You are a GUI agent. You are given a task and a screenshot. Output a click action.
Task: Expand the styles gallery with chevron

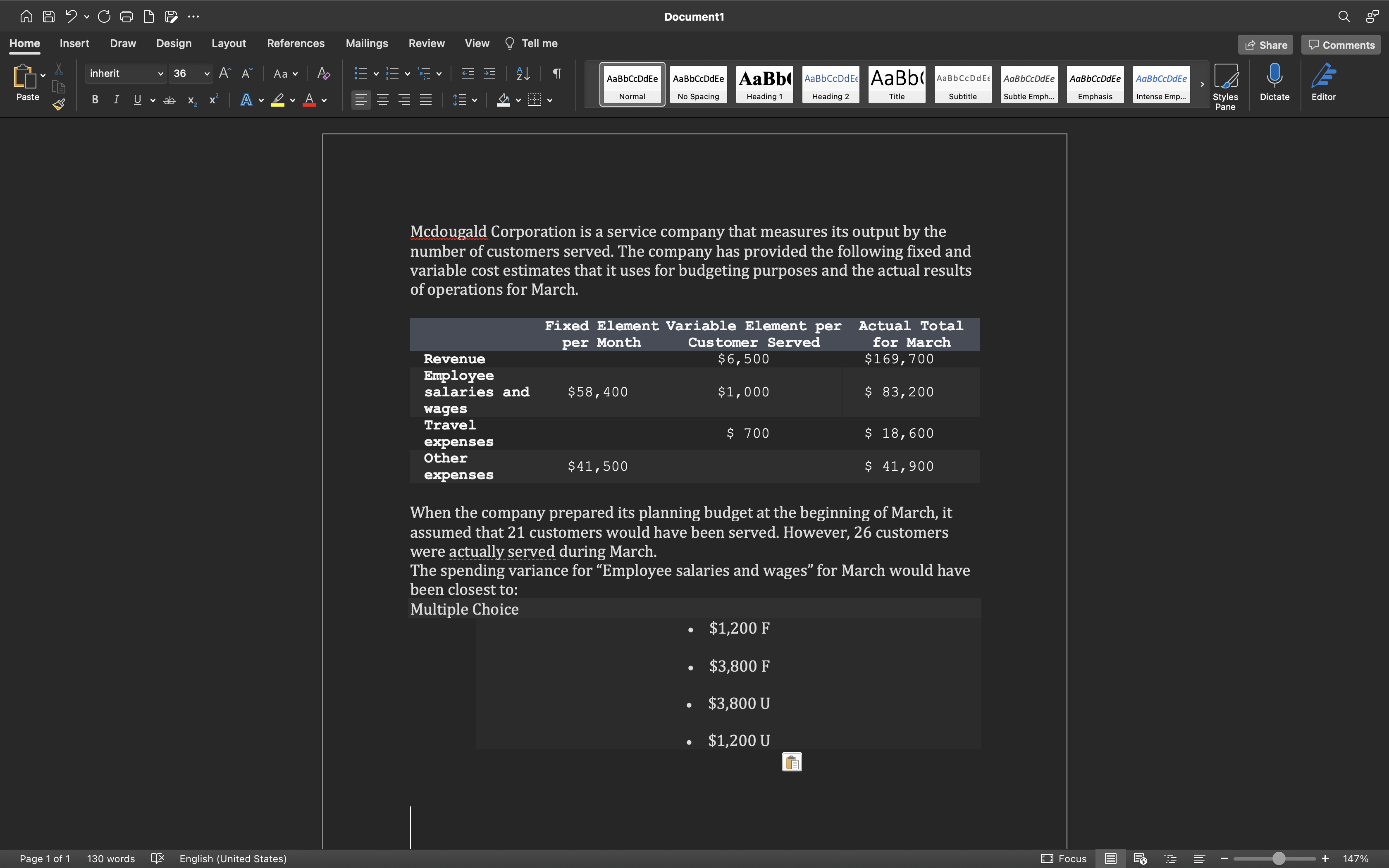1202,84
